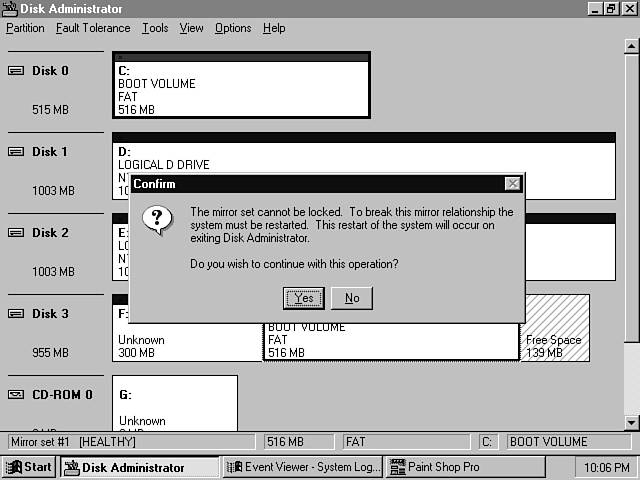Viewport: 640px width, 480px height.
Task: Open the Windows Start menu
Action: 29,467
